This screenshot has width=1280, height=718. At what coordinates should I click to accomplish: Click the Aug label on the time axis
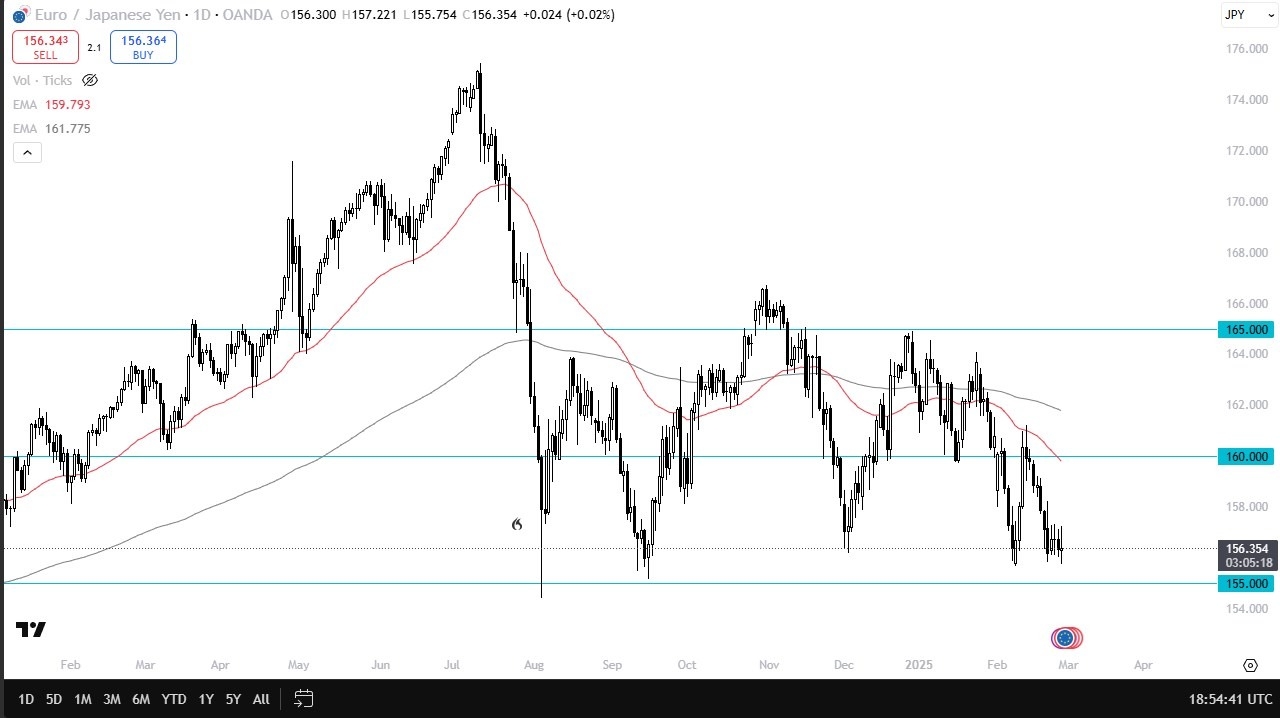[533, 665]
